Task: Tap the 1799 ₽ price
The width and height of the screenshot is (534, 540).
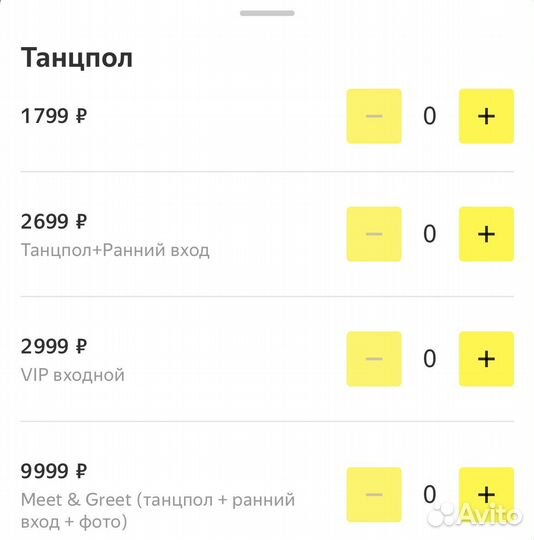Action: [54, 116]
